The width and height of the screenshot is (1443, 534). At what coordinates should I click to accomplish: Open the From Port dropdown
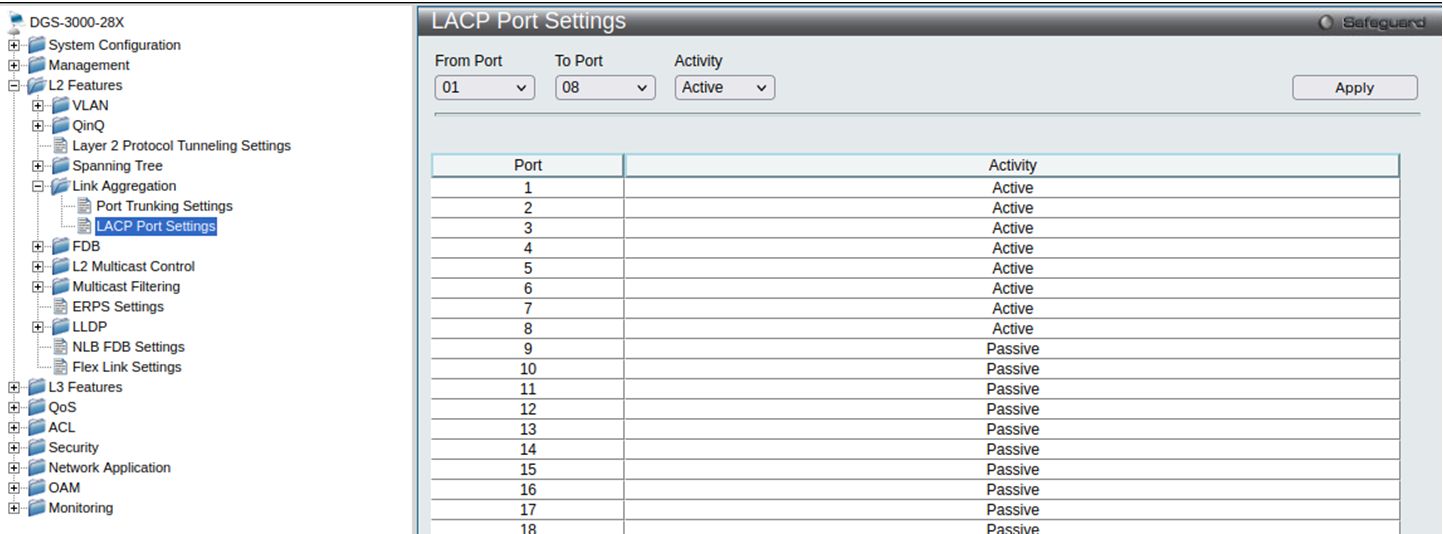tap(485, 88)
